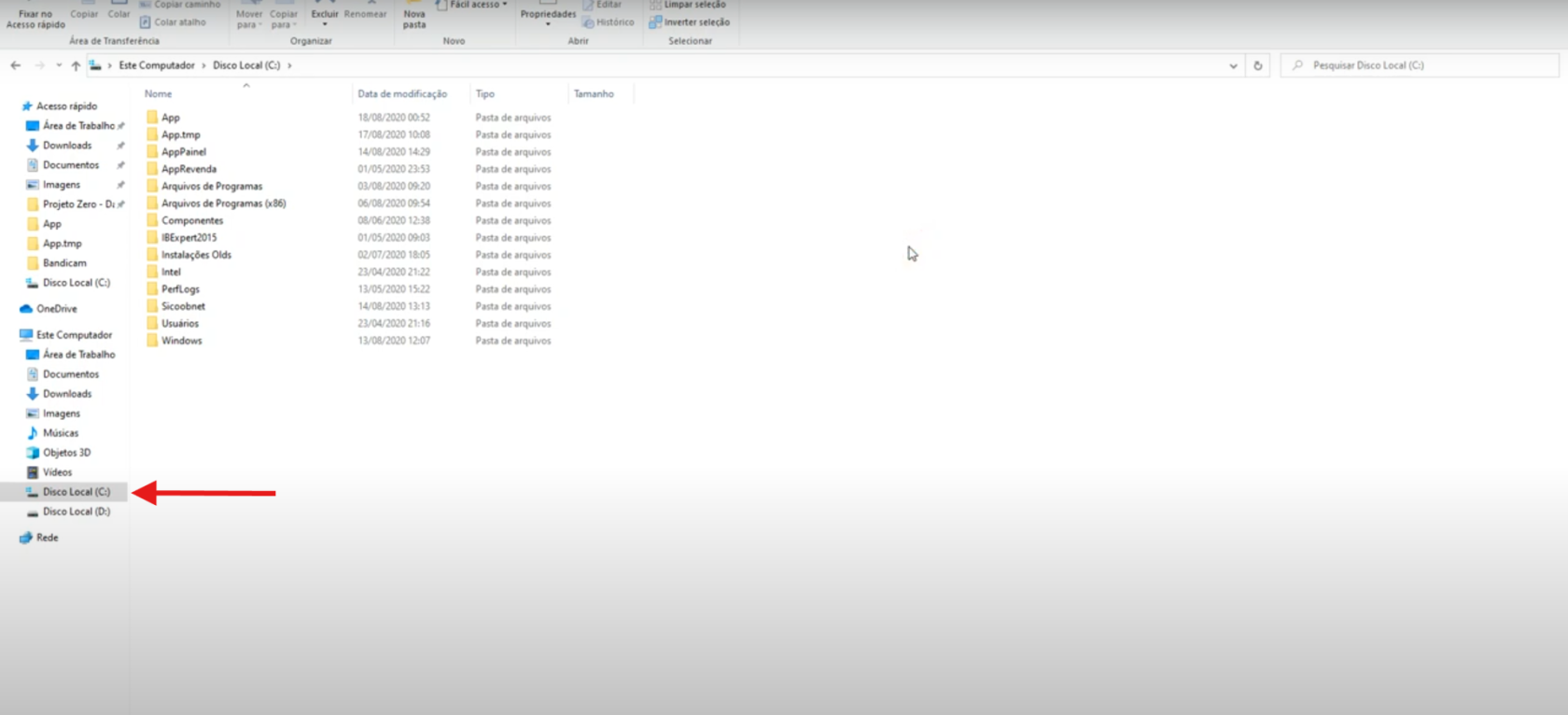
Task: Open the Sicoobnet folder
Action: point(183,306)
